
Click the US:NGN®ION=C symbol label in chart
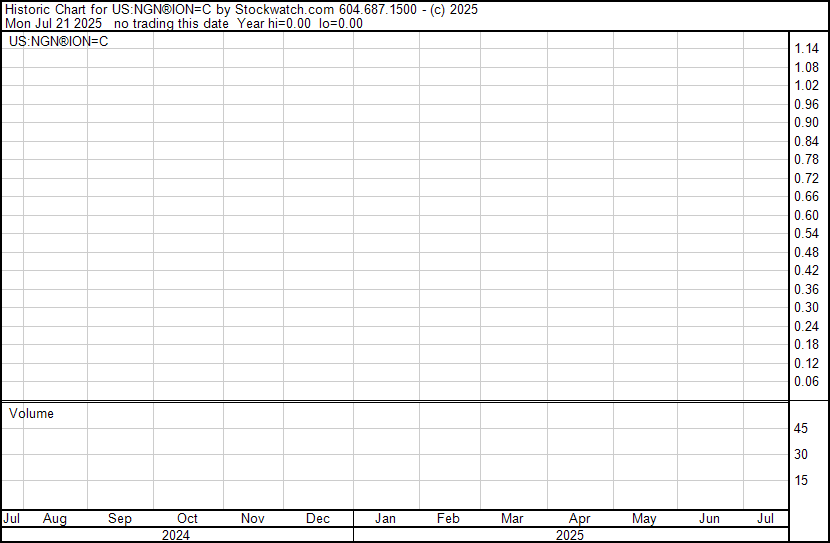pyautogui.click(x=59, y=41)
